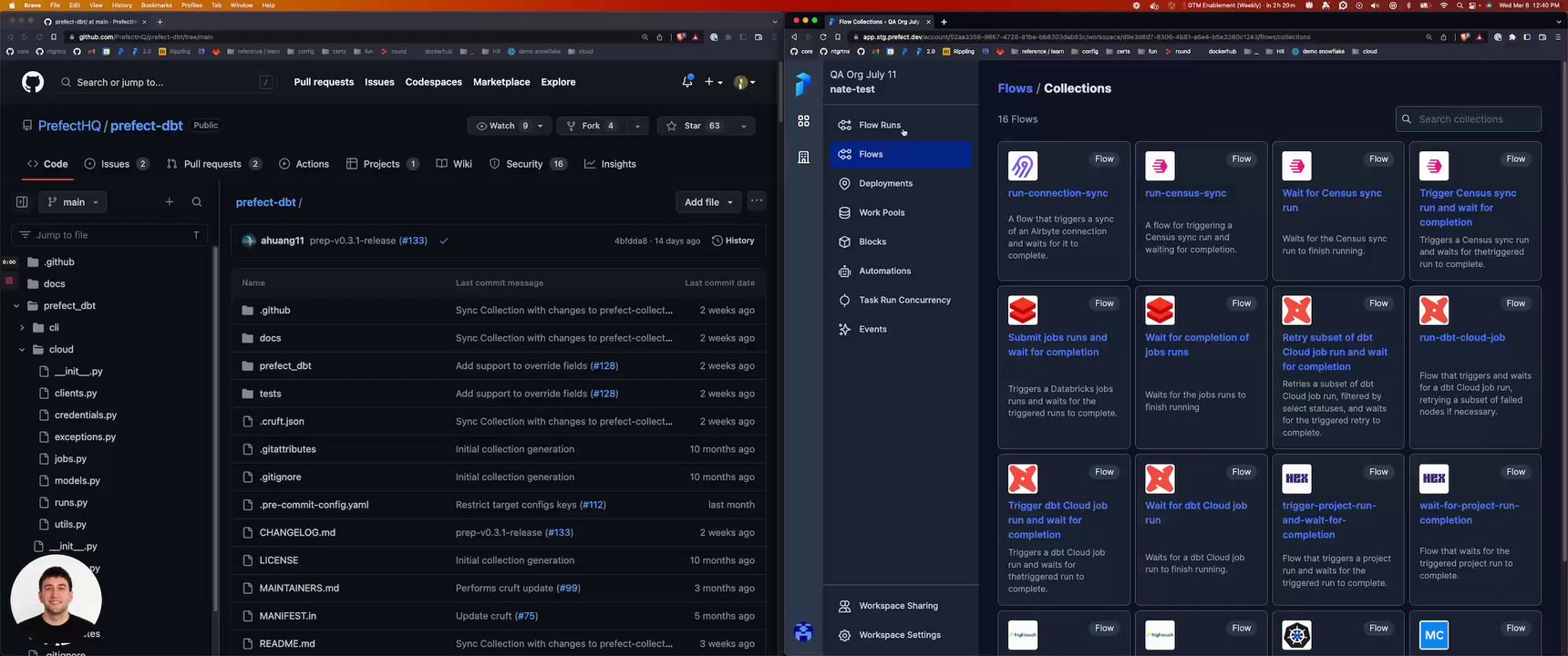The height and width of the screenshot is (656, 1568).
Task: Click the Airbyte icon on run-connection-sync card
Action: pos(1023,166)
